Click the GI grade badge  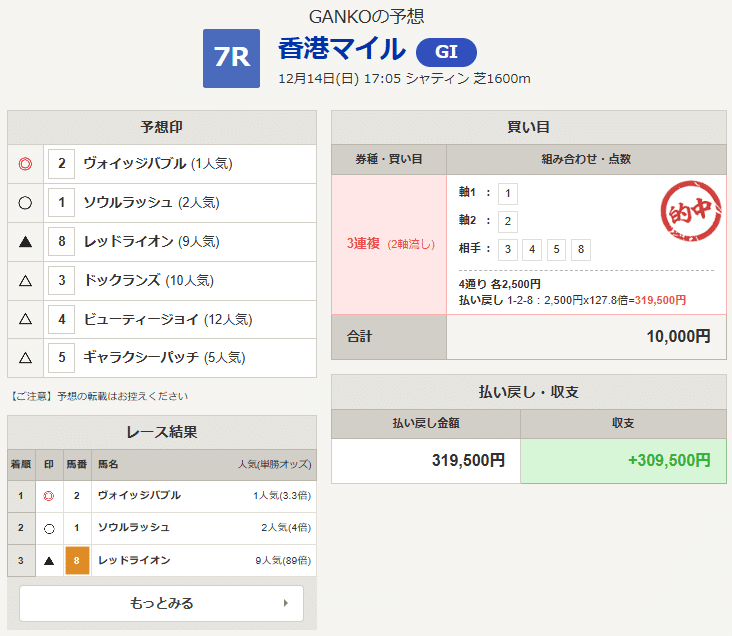446,52
